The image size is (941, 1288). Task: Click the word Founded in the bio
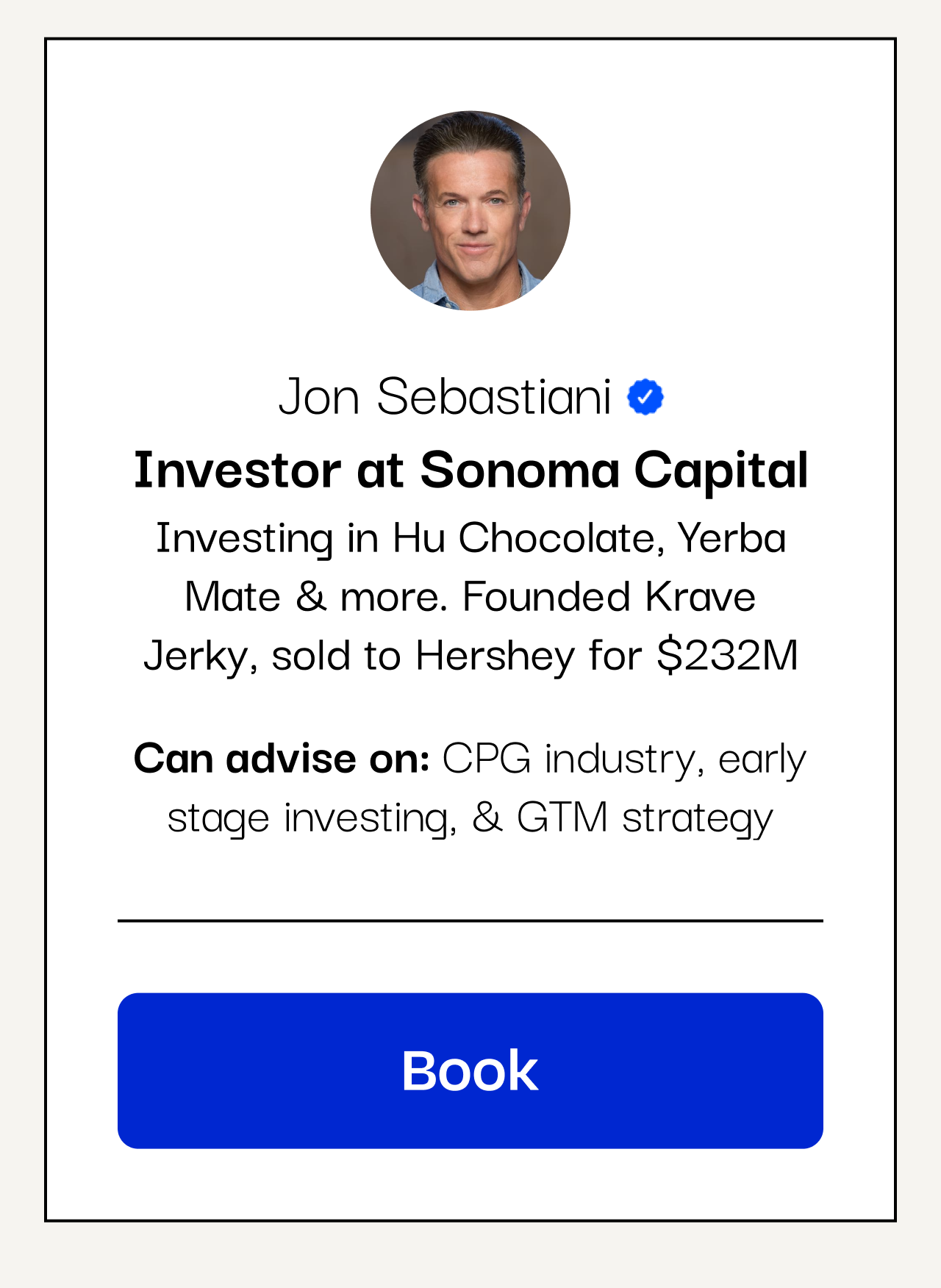pos(547,596)
